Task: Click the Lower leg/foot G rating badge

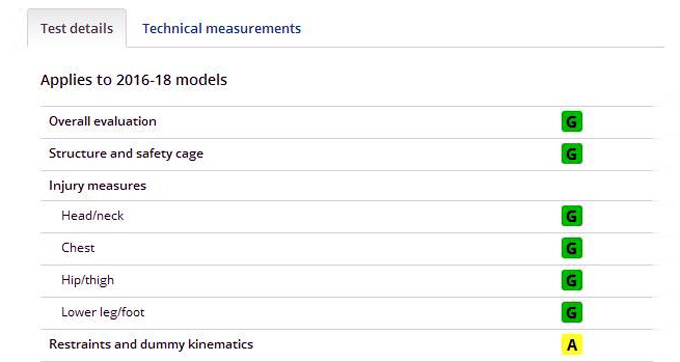Action: click(x=572, y=313)
